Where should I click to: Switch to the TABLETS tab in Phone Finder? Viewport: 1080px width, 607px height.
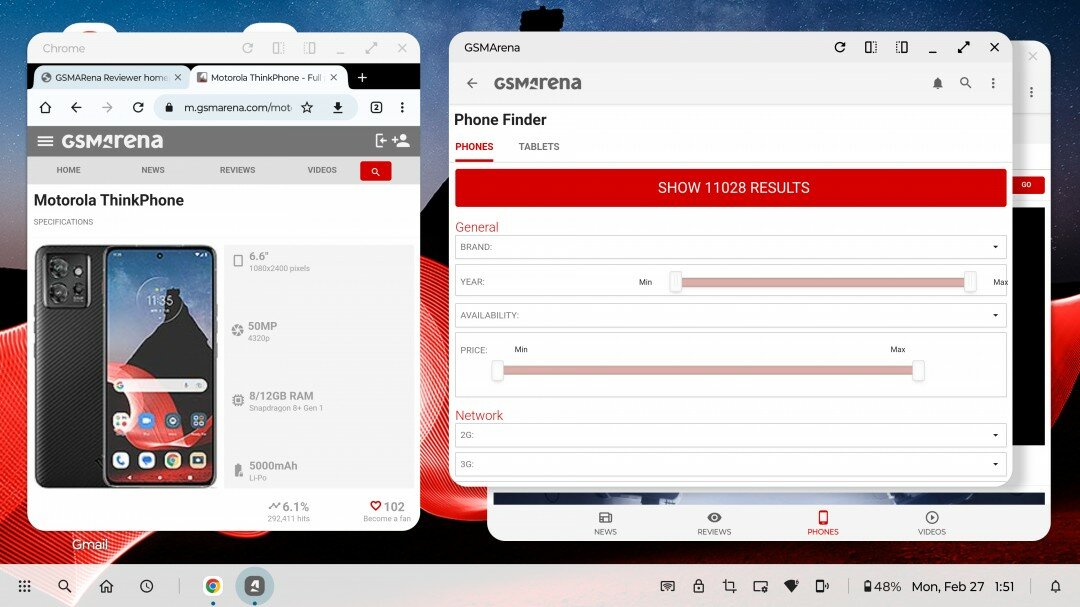point(539,147)
